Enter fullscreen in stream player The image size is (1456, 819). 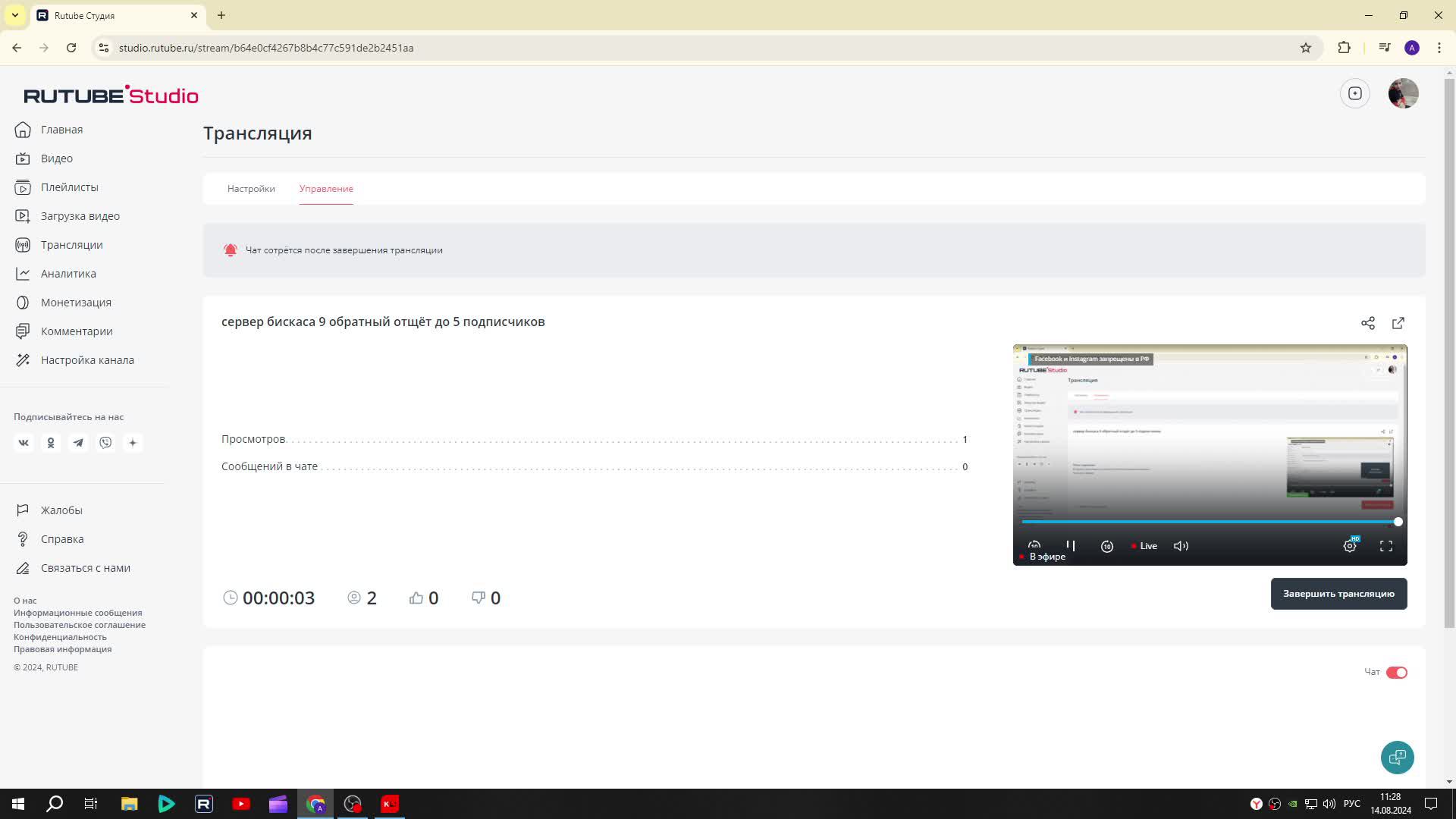click(x=1385, y=546)
